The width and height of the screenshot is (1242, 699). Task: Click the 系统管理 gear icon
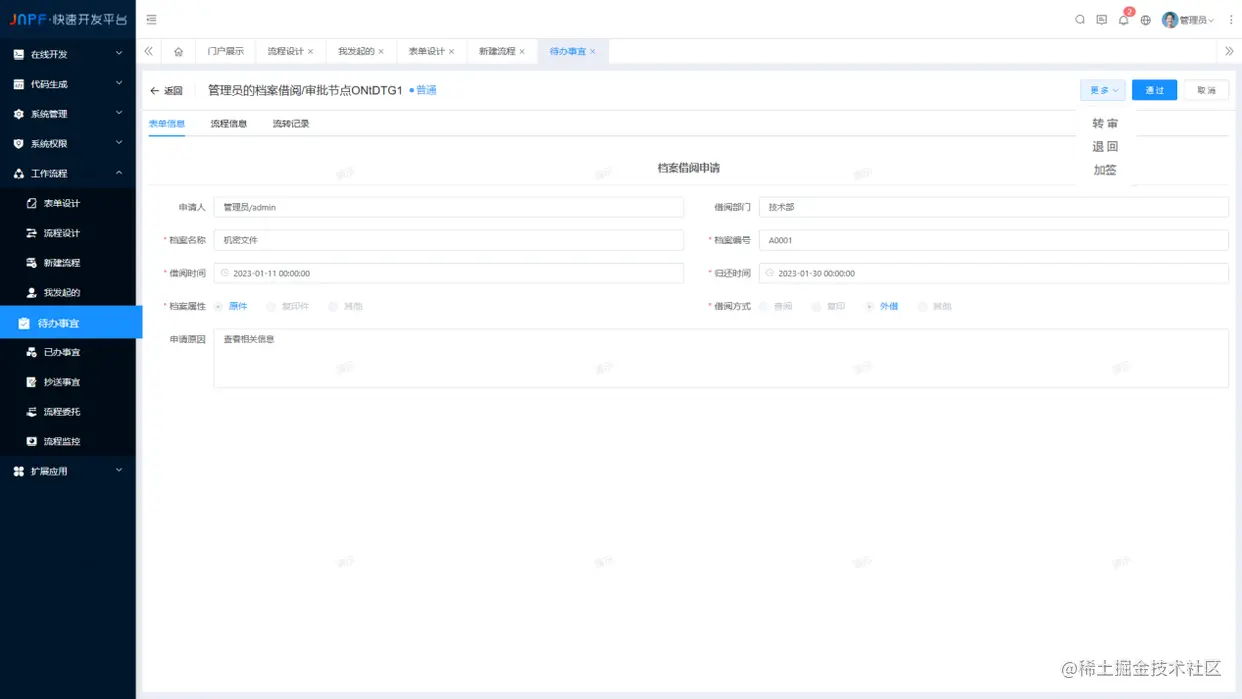[x=19, y=114]
